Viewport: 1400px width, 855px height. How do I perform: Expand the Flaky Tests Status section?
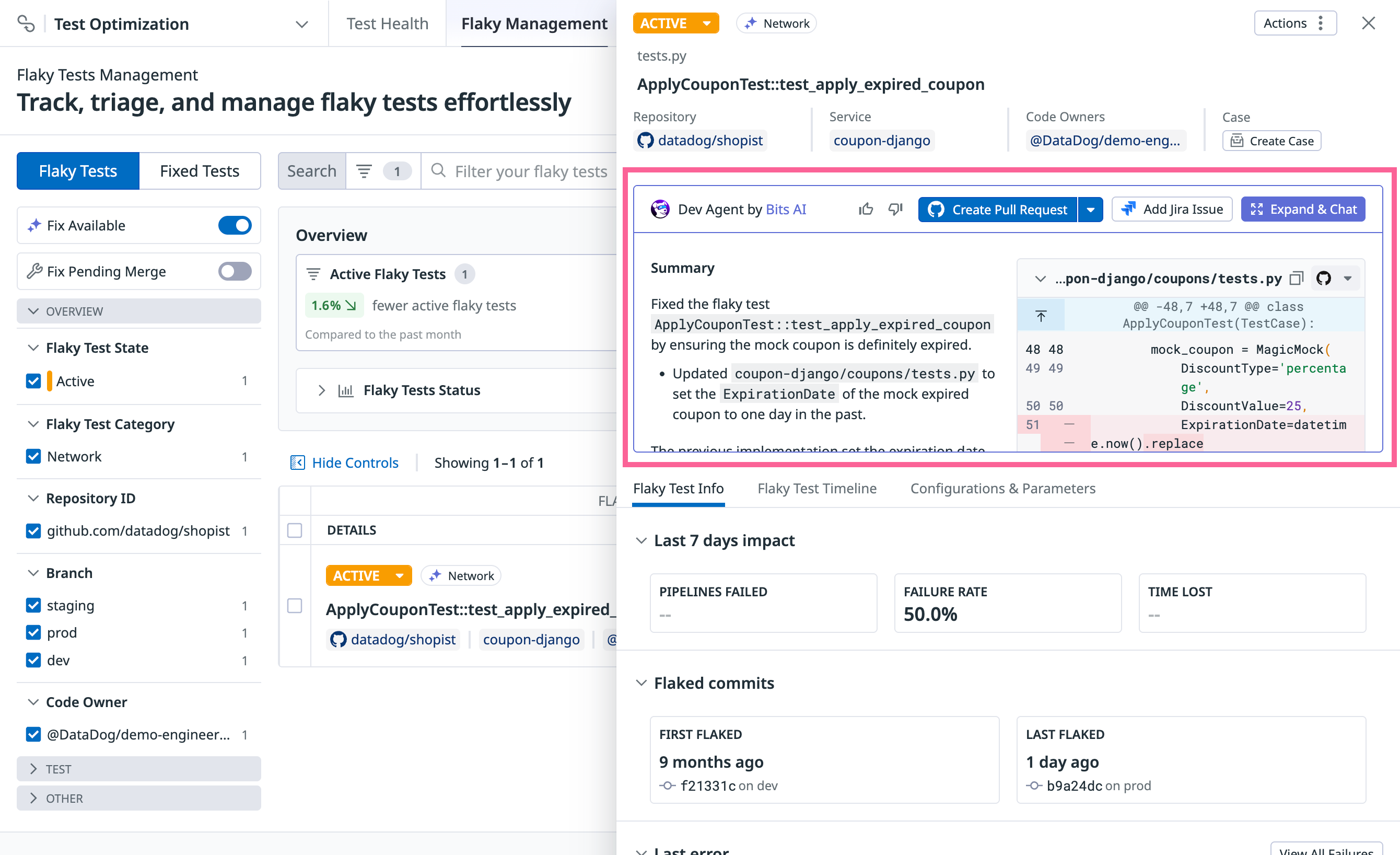322,390
